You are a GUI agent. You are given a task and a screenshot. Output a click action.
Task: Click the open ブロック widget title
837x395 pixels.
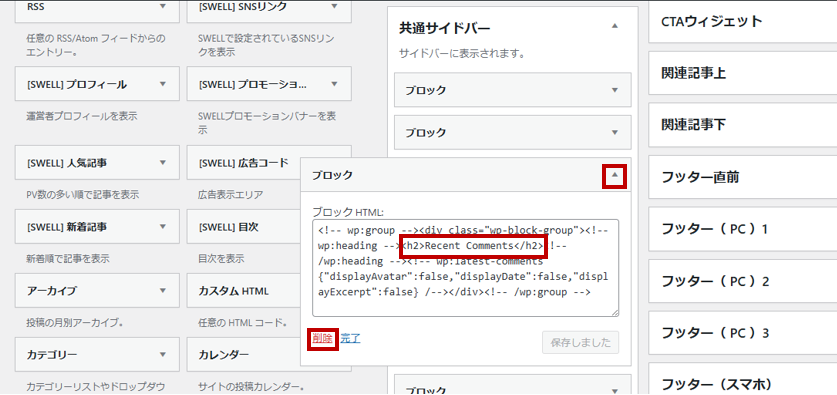pyautogui.click(x=332, y=175)
